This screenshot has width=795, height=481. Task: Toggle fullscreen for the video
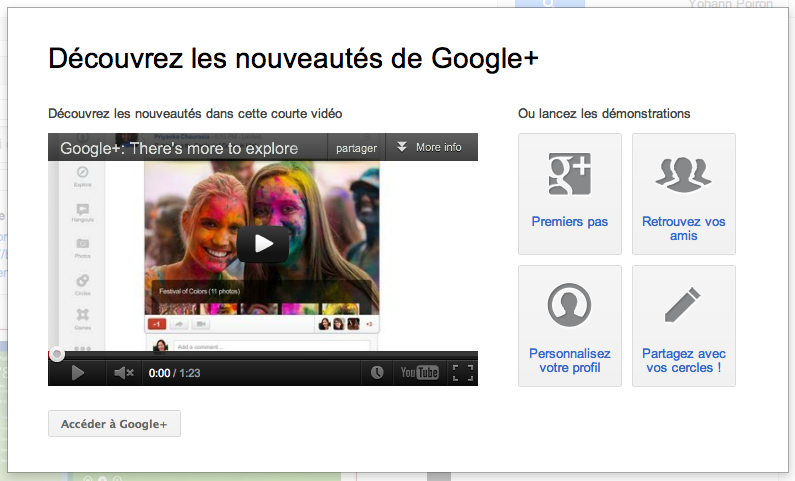pos(462,373)
